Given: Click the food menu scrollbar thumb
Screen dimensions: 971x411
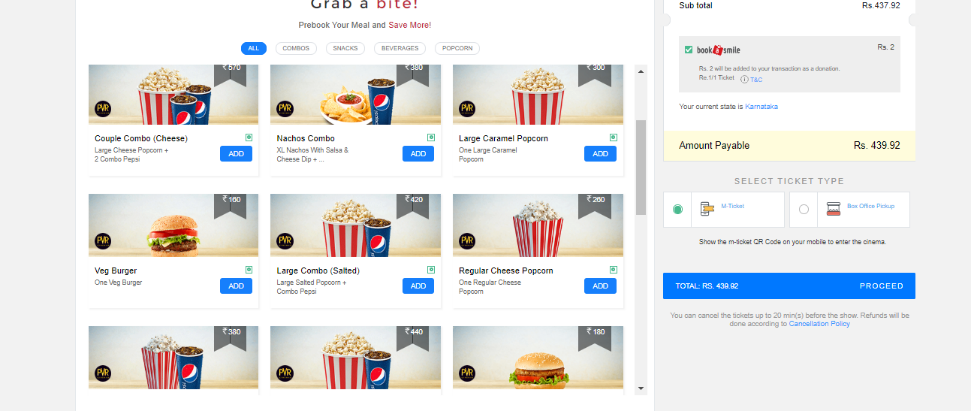Looking at the screenshot, I should coord(641,167).
